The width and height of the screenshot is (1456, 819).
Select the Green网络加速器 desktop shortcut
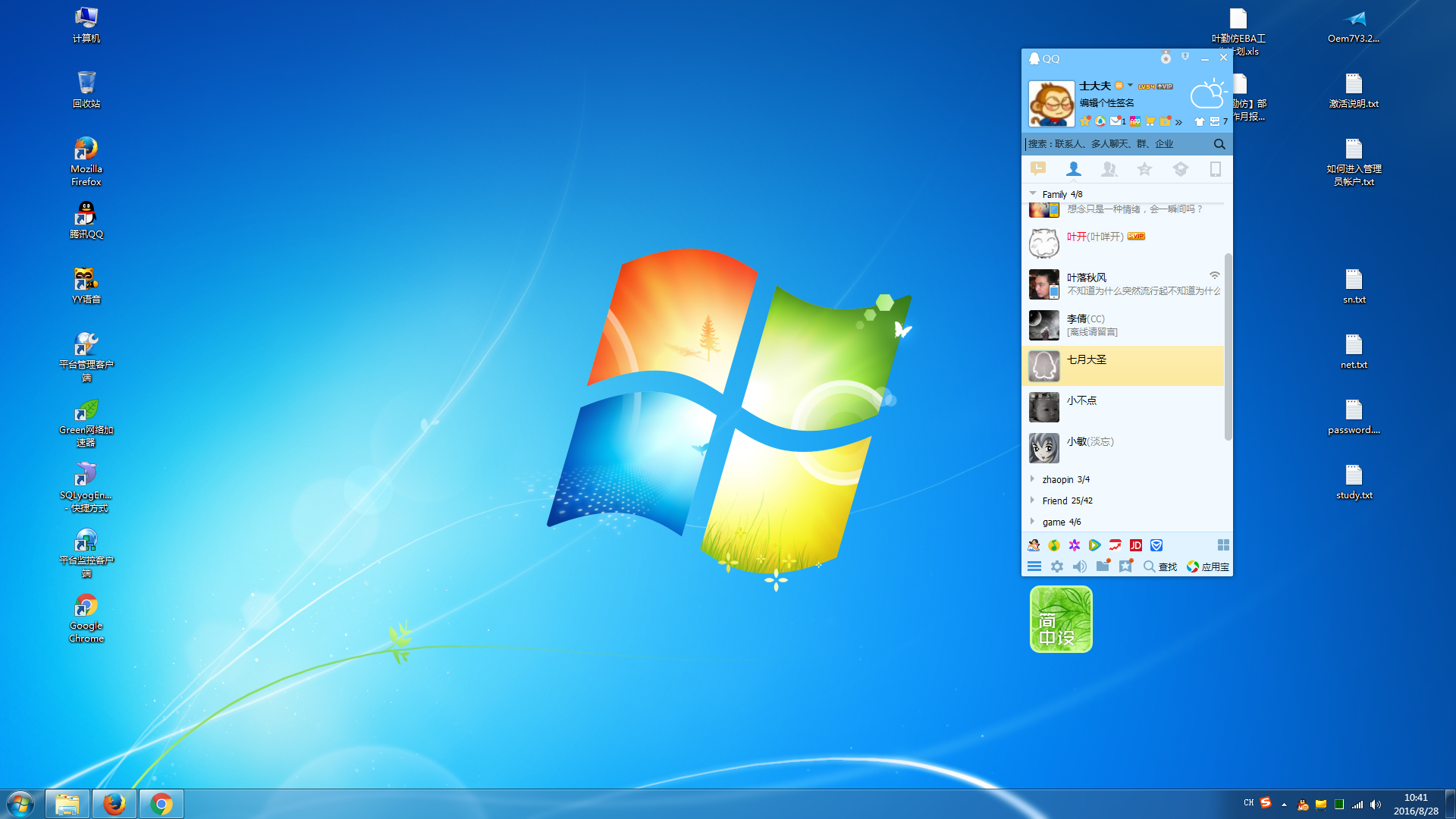tap(86, 423)
